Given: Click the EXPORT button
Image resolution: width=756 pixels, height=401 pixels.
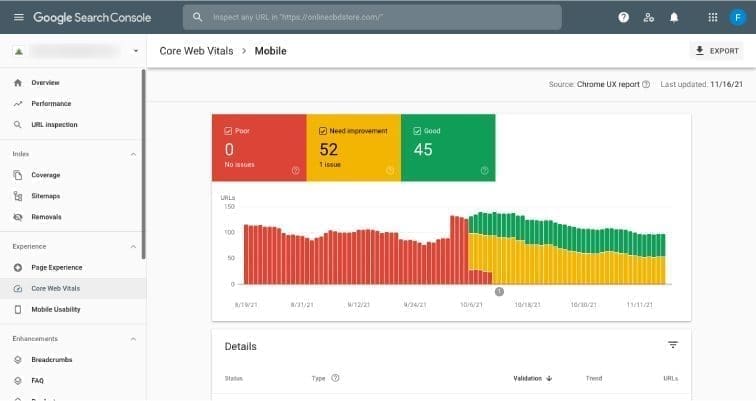Looking at the screenshot, I should (716, 51).
